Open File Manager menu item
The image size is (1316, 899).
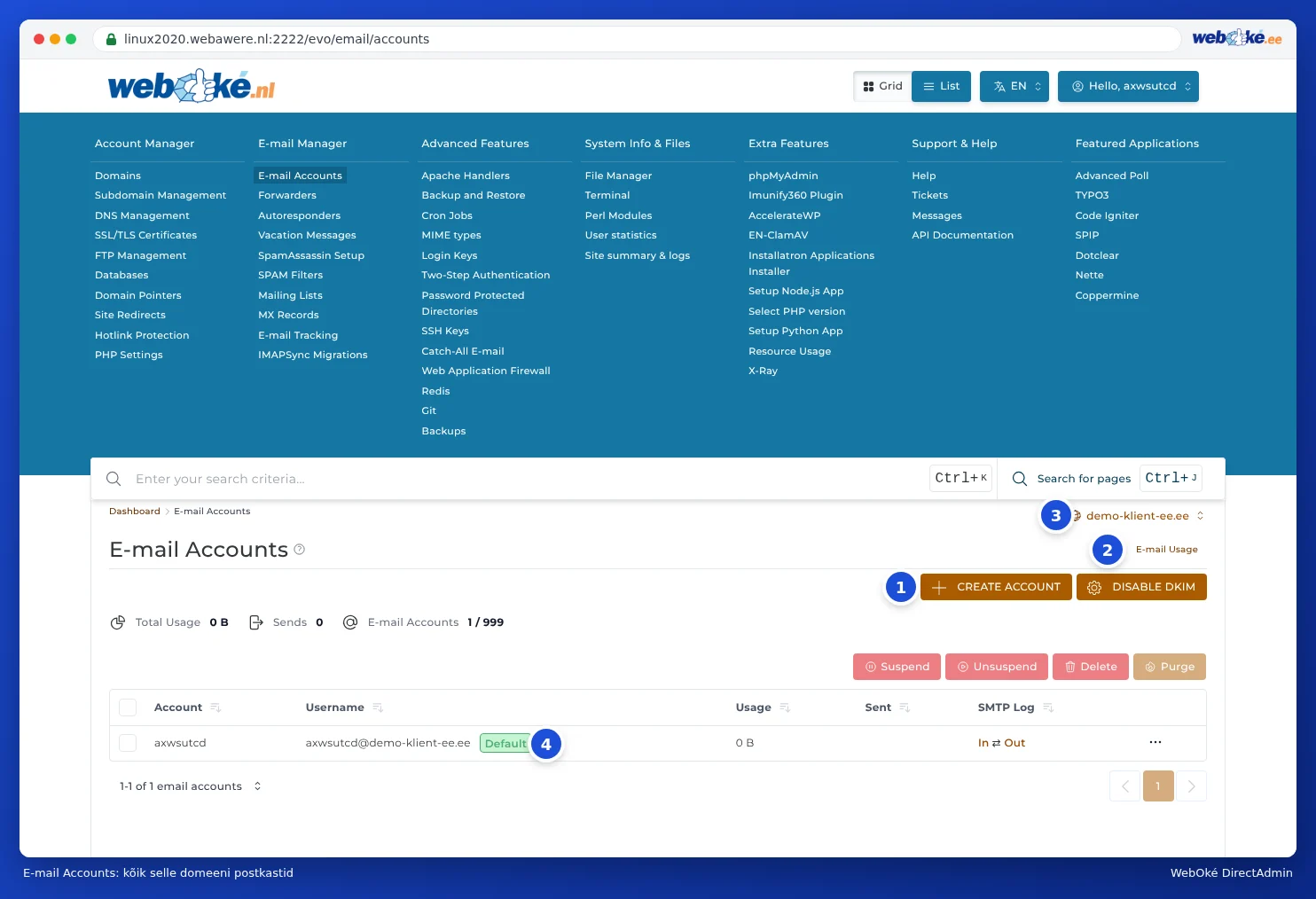coord(618,176)
